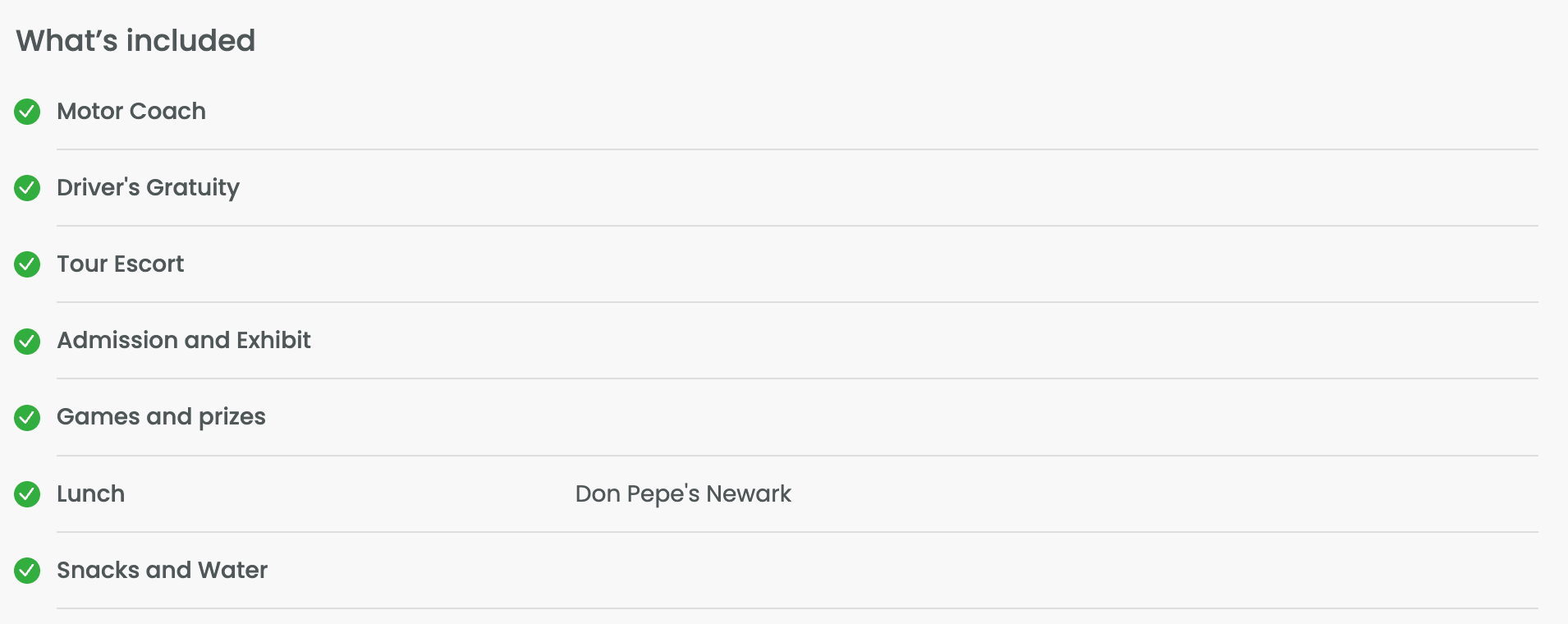Select the checkmark icon for Admission and Exhibit
Image resolution: width=1568 pixels, height=624 pixels.
pyautogui.click(x=27, y=341)
